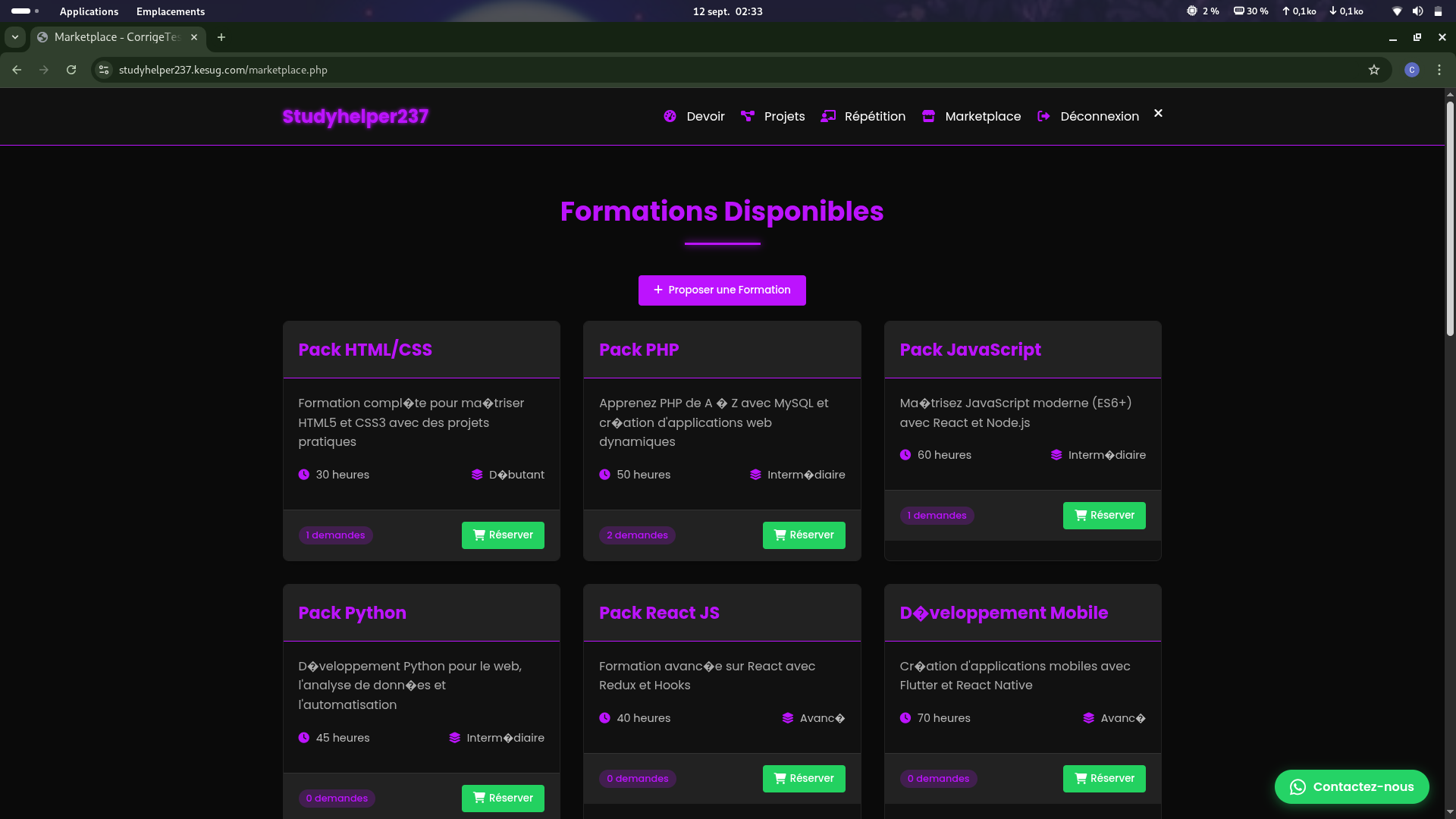The image size is (1456, 819).
Task: Open the browser three-dot menu
Action: (x=1439, y=69)
